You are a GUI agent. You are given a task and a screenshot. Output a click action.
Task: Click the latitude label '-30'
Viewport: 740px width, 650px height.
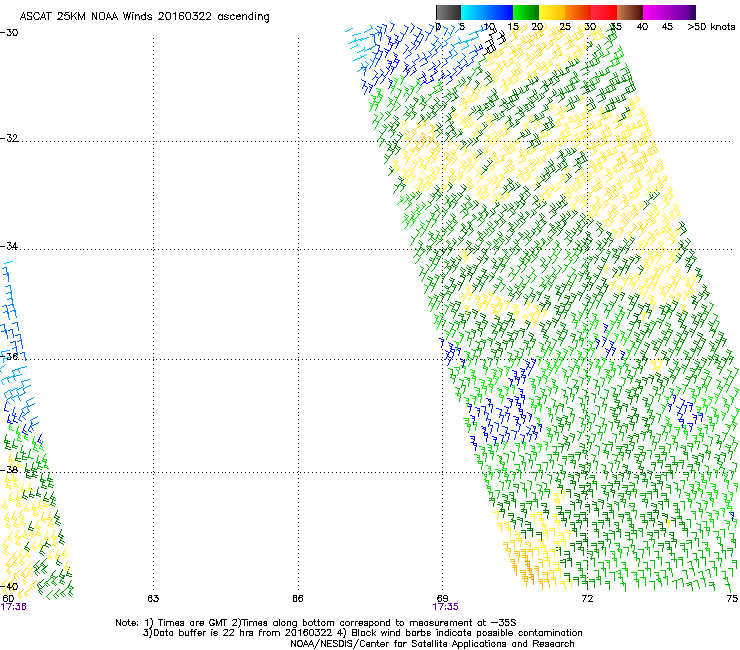9,33
